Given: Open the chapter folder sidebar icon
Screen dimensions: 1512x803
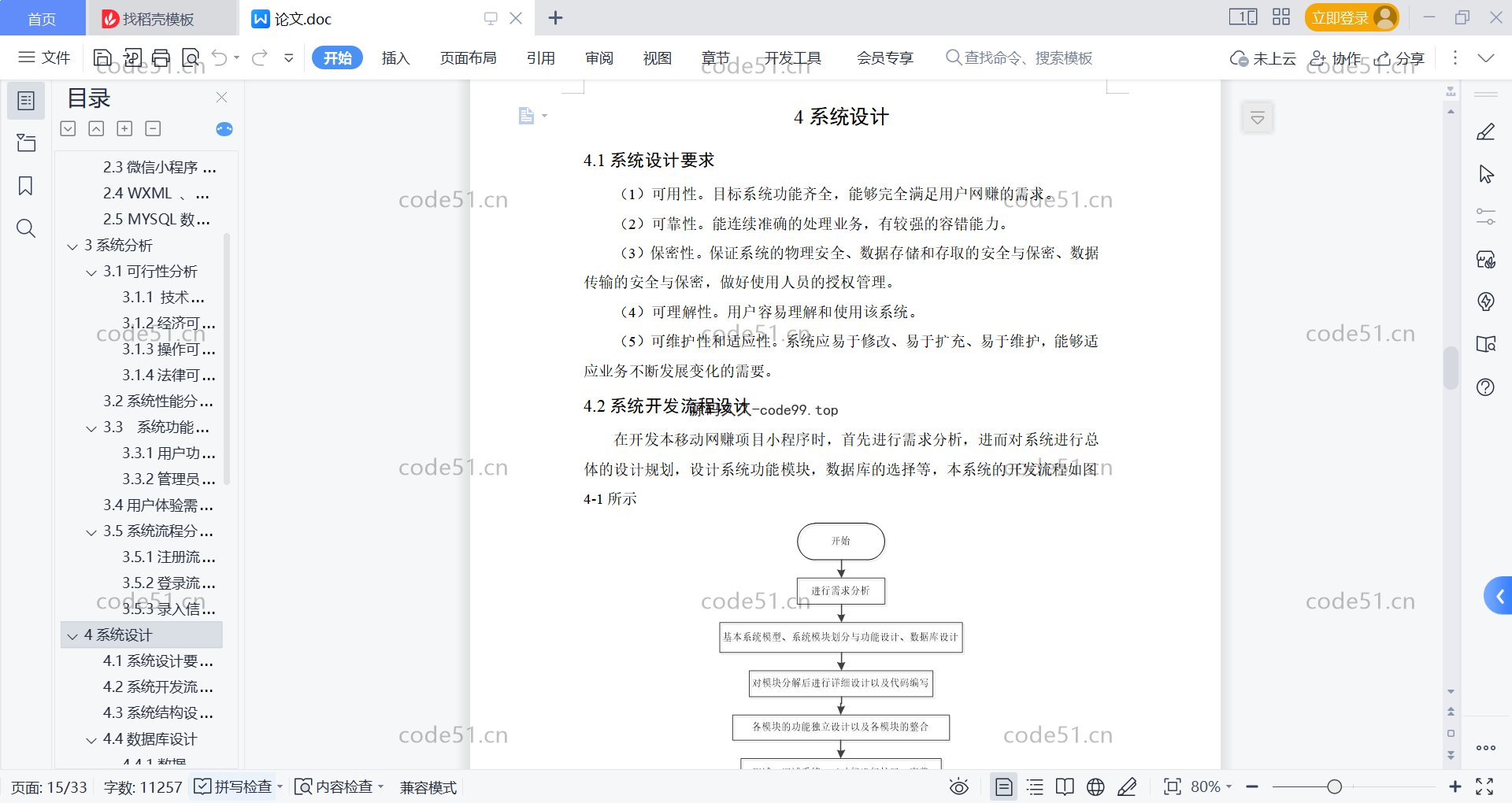Looking at the screenshot, I should (26, 142).
